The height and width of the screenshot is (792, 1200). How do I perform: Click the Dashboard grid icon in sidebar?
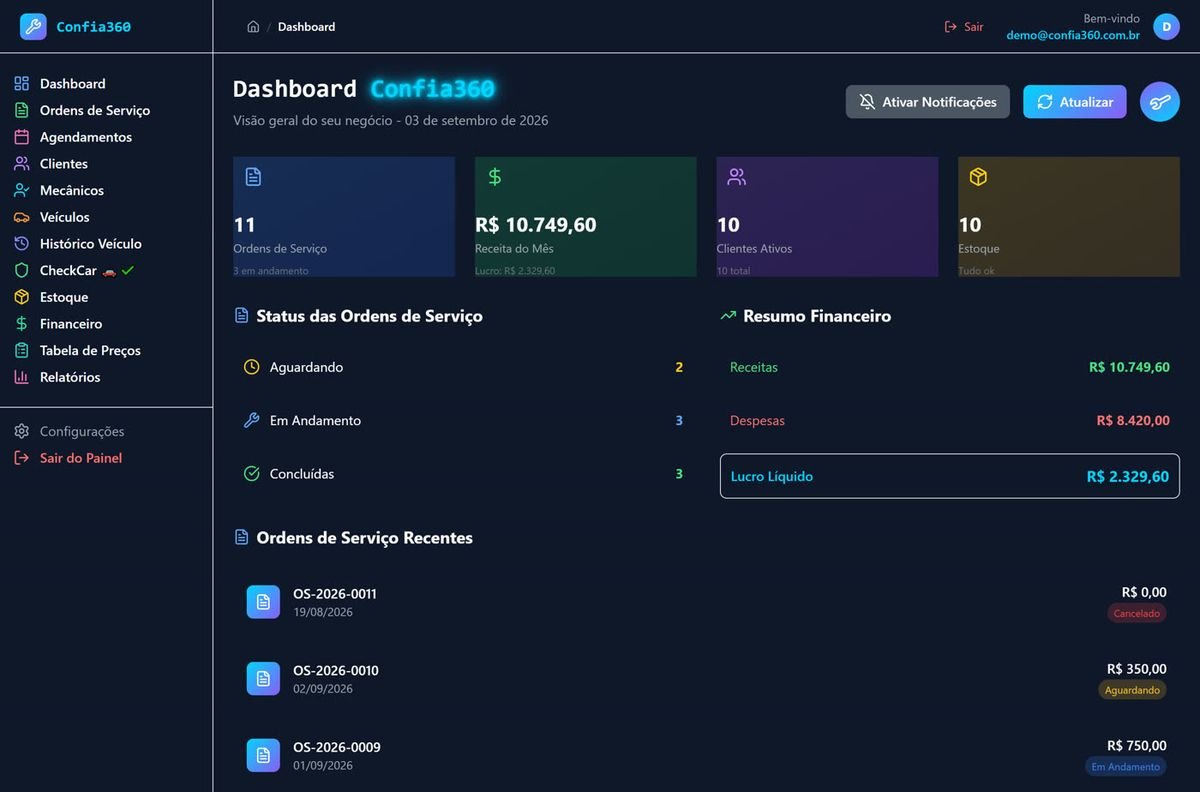point(21,84)
